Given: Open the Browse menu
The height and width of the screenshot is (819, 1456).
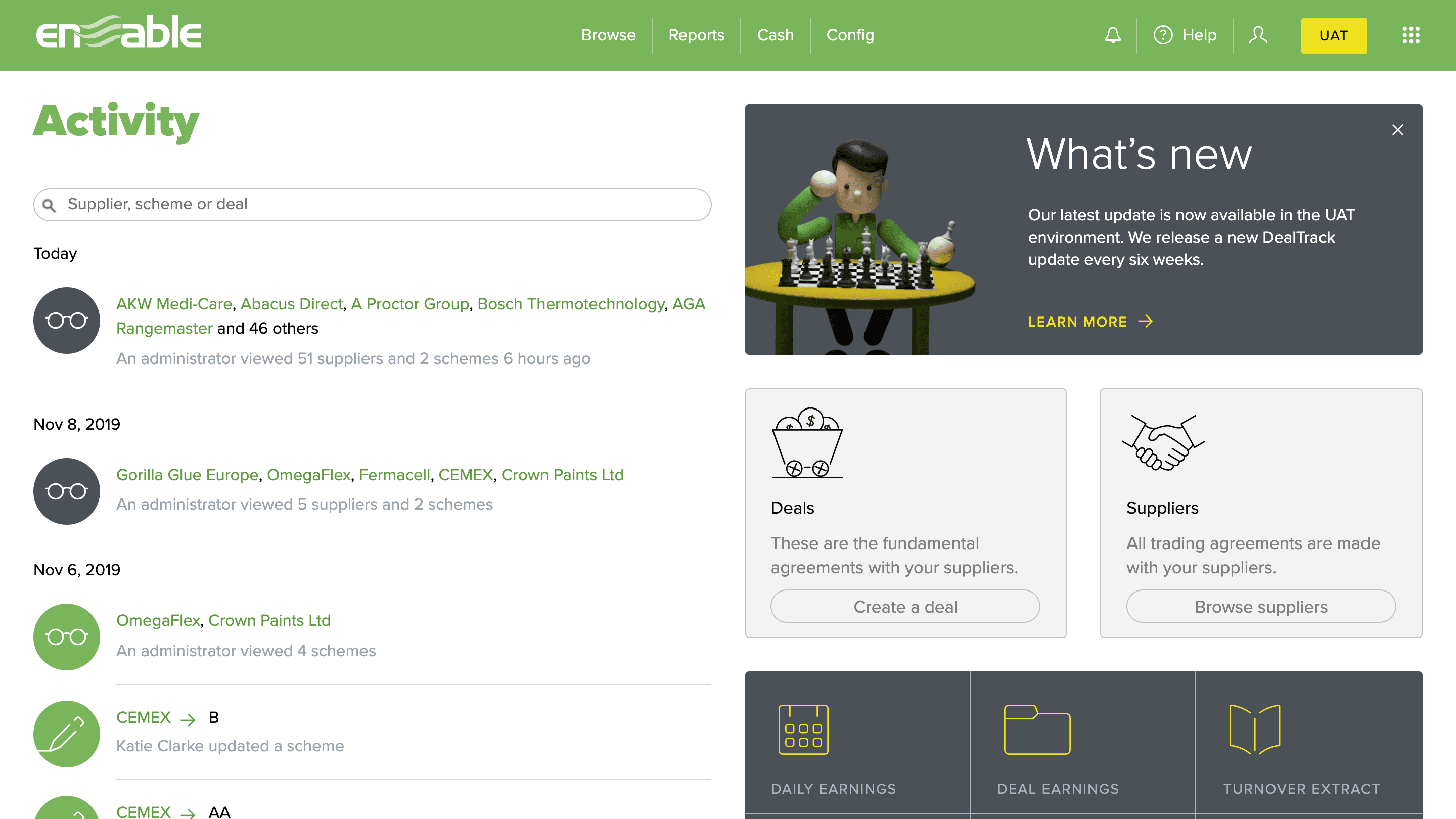Looking at the screenshot, I should coord(608,35).
